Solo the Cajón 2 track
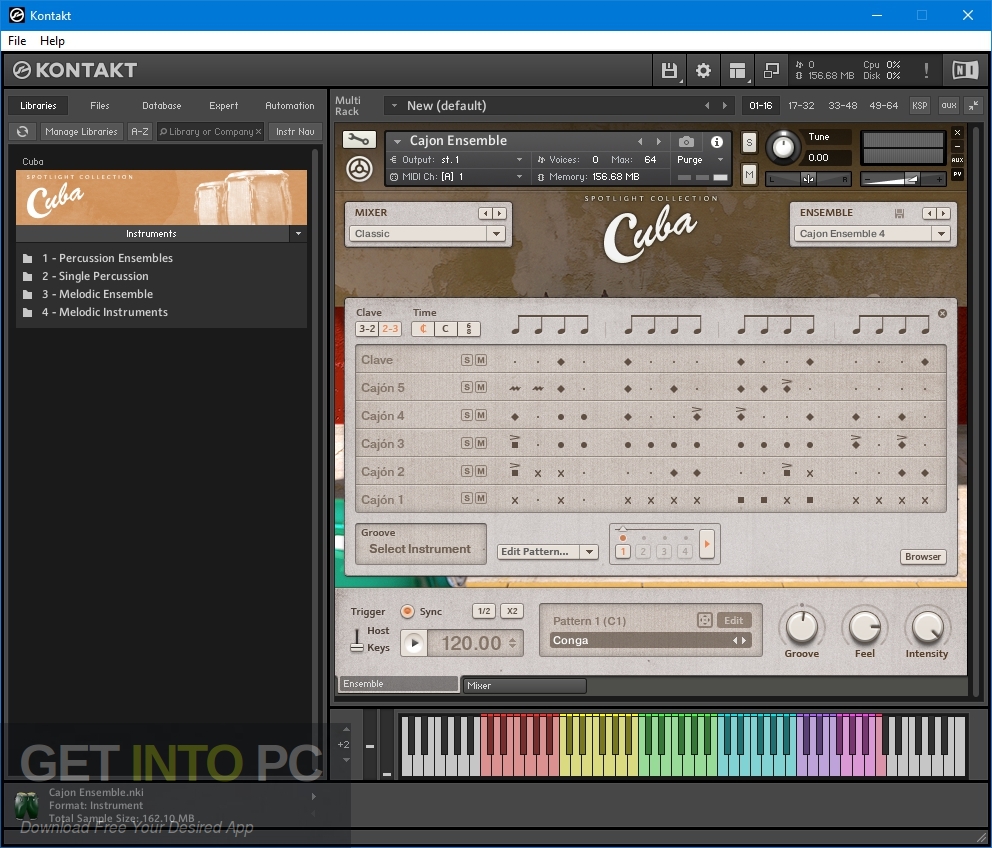This screenshot has height=848, width=992. pyautogui.click(x=467, y=471)
